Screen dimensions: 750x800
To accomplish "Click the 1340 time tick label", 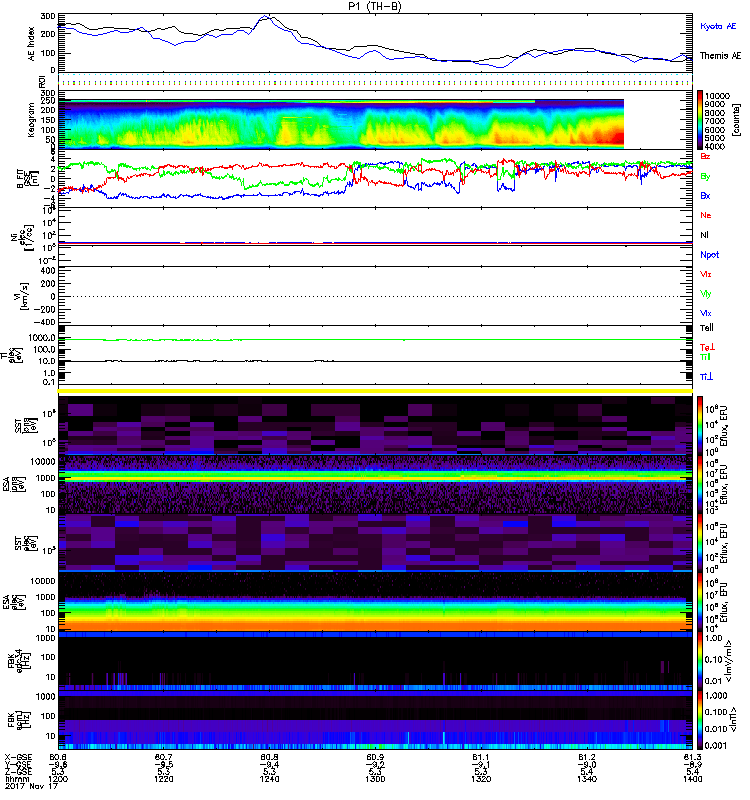I will [x=587, y=779].
